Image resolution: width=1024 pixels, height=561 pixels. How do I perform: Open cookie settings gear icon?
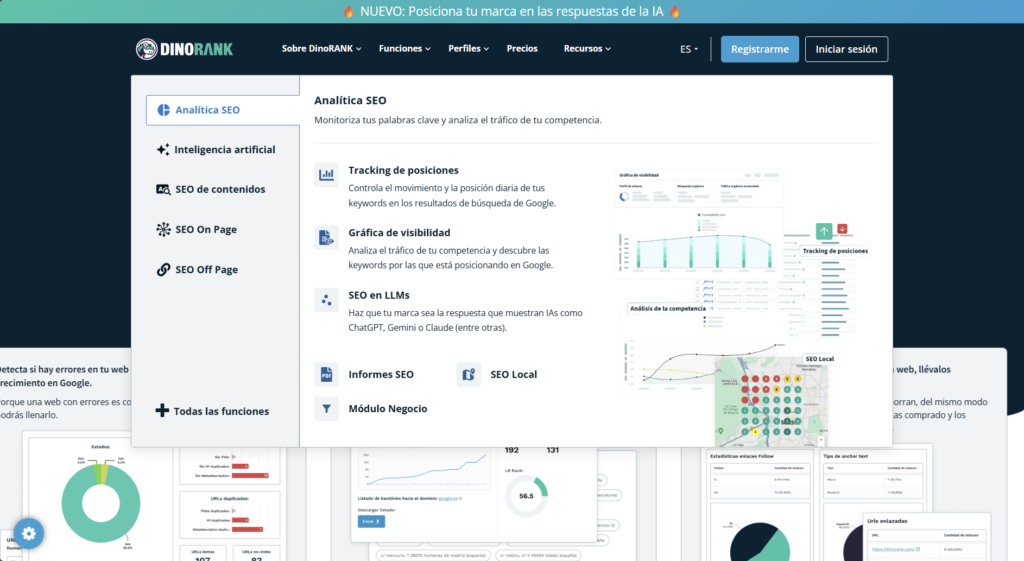pos(28,534)
